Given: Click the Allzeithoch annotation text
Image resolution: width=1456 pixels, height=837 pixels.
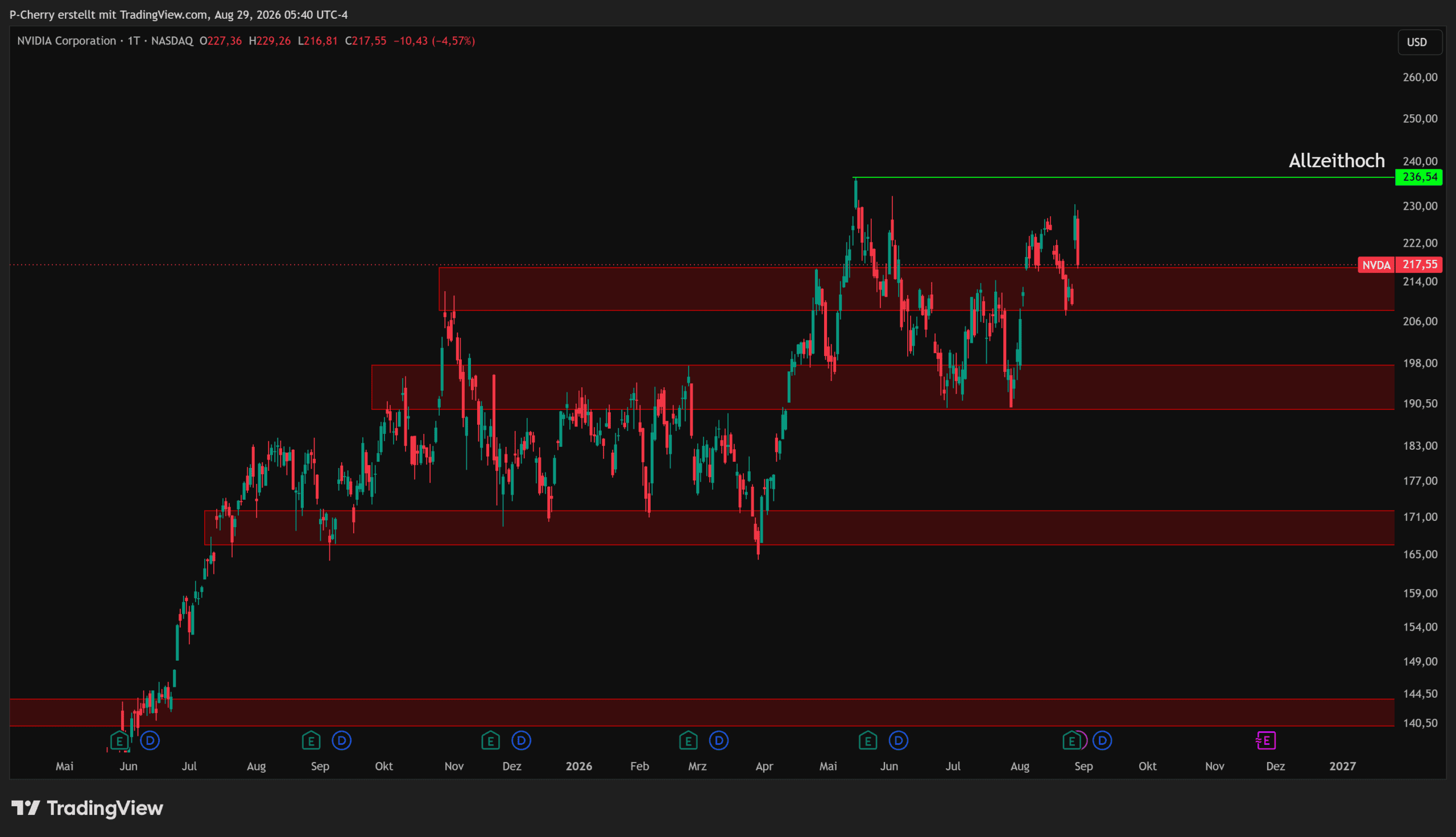Looking at the screenshot, I should [x=1337, y=160].
